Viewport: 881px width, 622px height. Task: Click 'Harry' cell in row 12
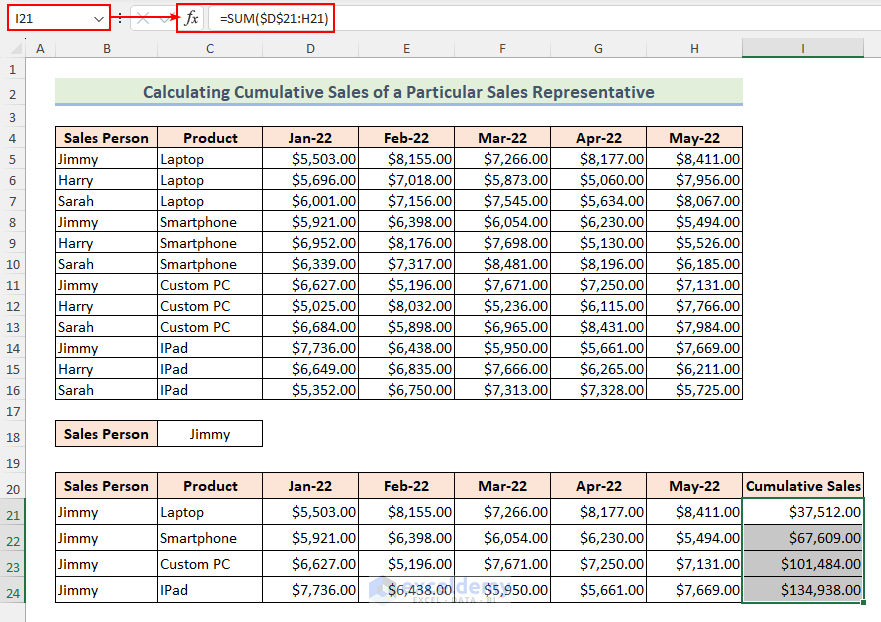106,306
